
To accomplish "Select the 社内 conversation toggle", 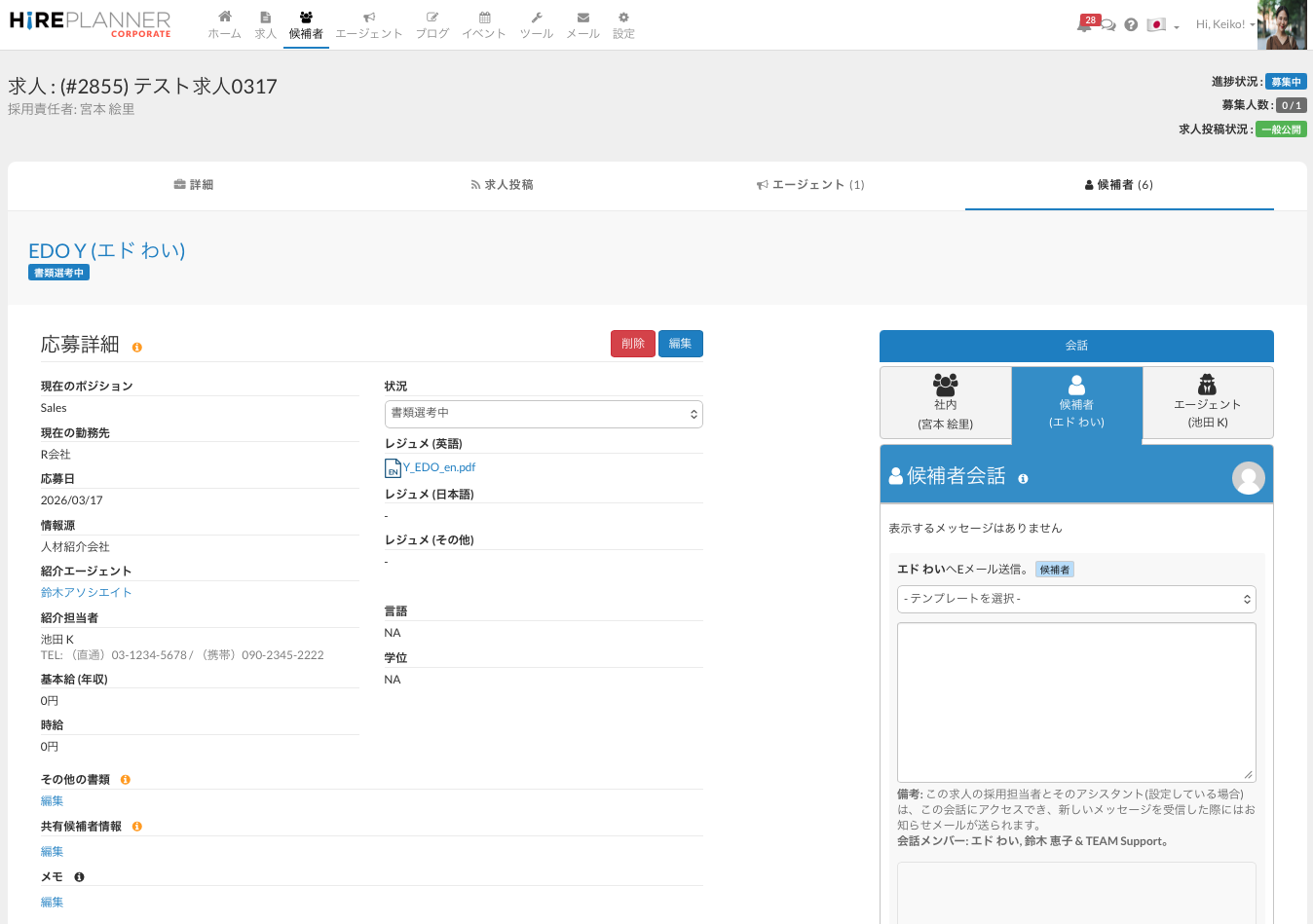I will click(945, 402).
